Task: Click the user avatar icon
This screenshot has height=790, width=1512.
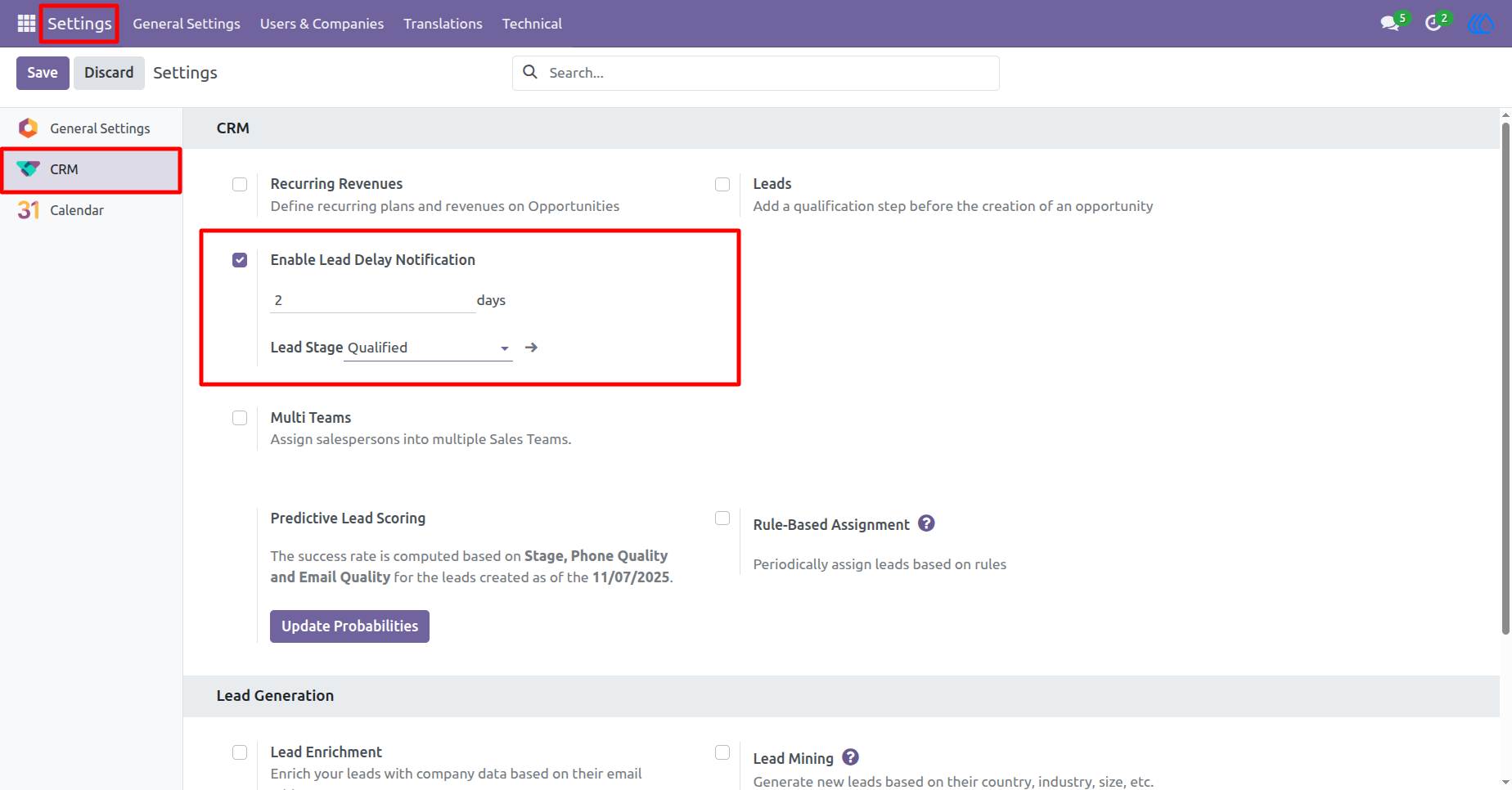Action: [x=1480, y=24]
